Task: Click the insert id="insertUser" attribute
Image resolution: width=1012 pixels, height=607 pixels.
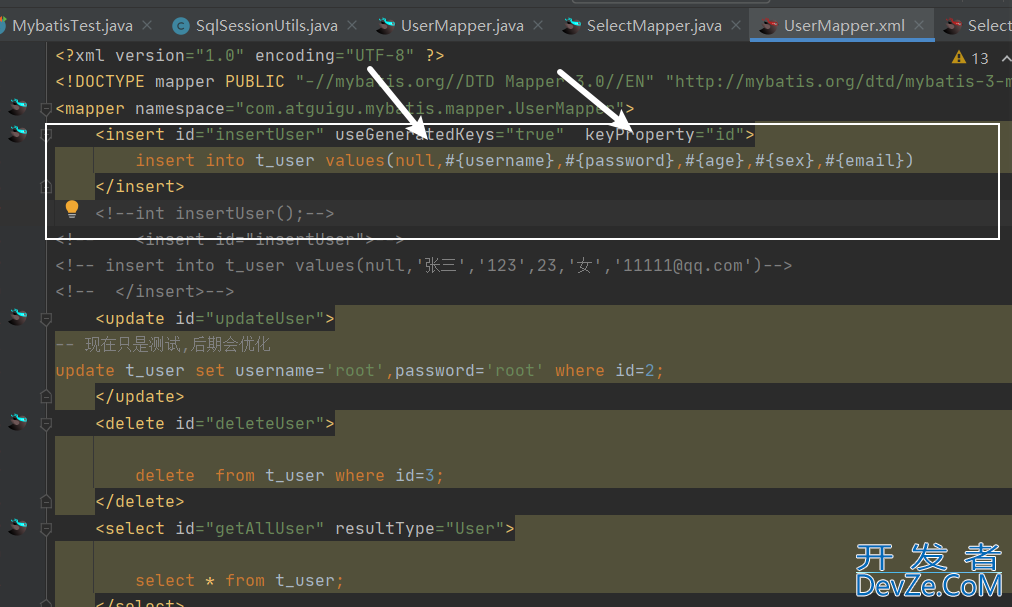Action: [250, 134]
